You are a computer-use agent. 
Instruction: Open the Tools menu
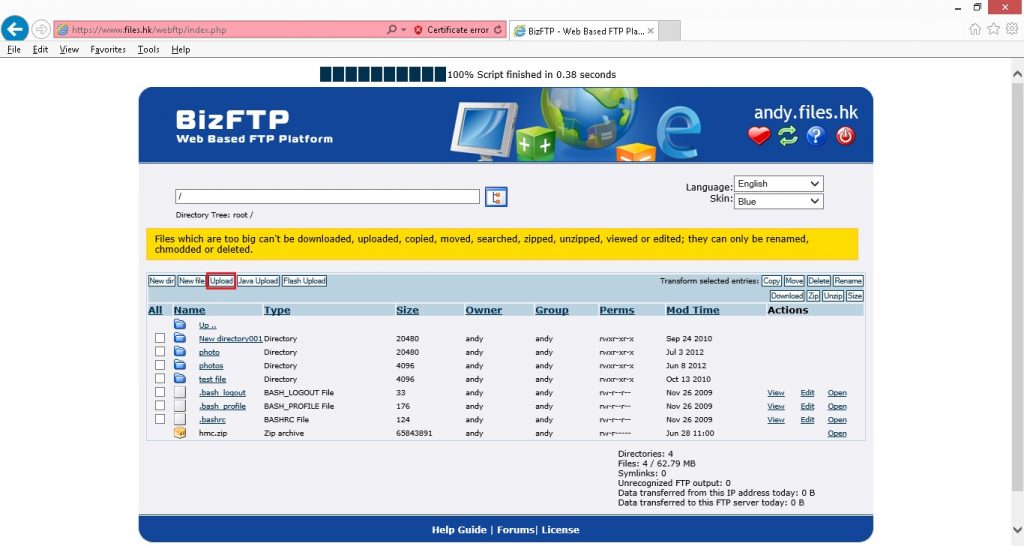148,50
